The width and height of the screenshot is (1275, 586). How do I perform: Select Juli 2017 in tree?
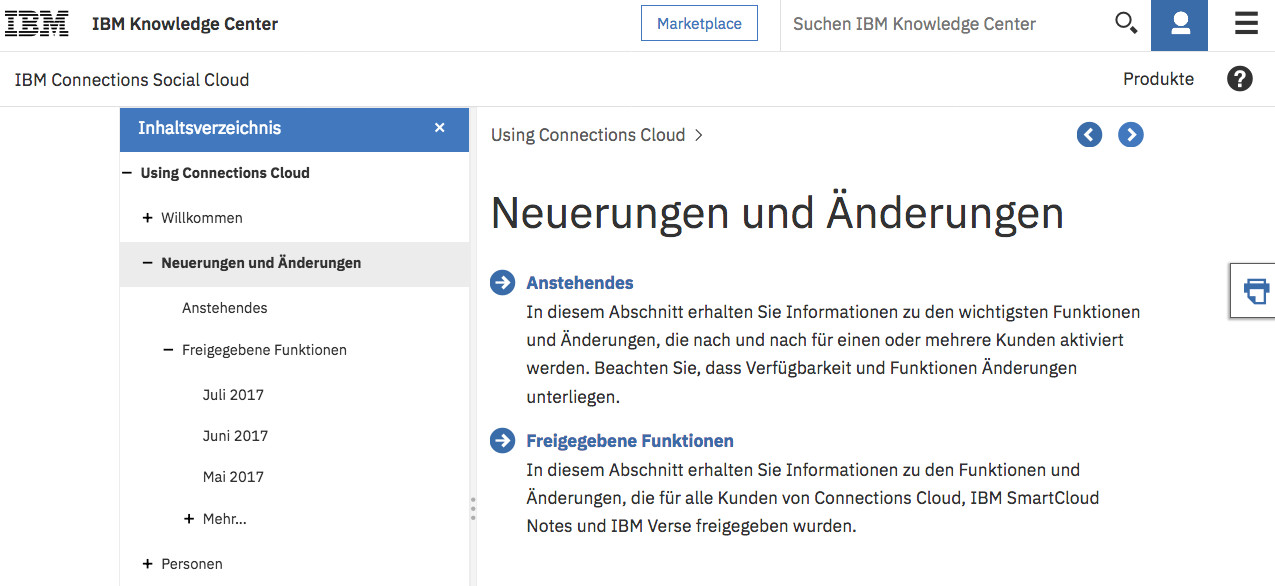coord(233,395)
